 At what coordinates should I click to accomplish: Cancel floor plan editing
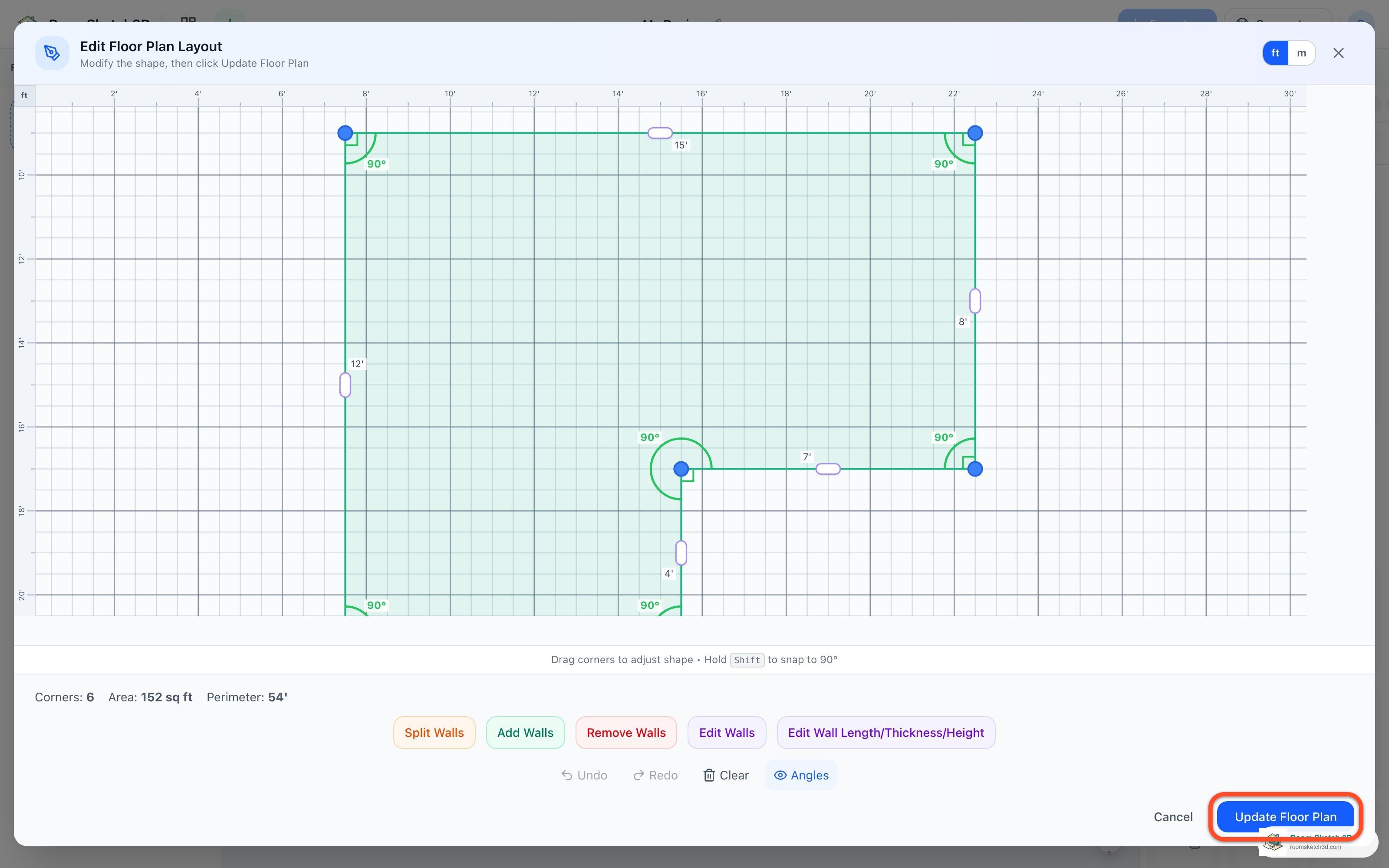point(1173,817)
